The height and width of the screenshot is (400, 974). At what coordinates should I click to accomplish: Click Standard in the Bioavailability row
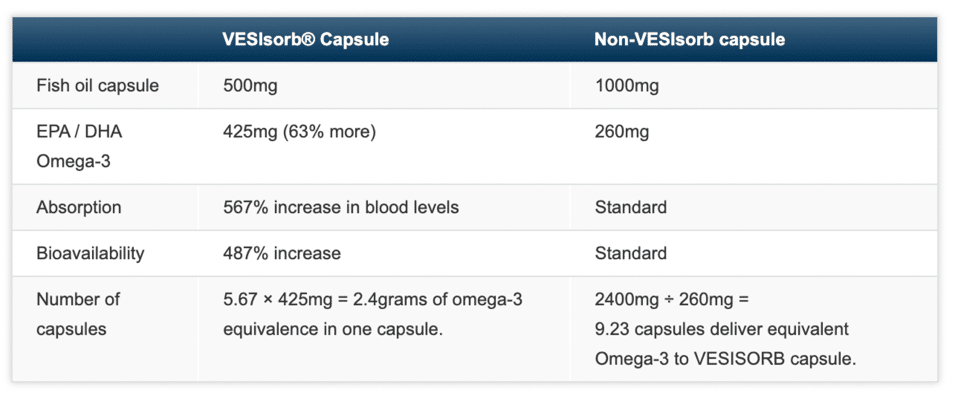(630, 253)
